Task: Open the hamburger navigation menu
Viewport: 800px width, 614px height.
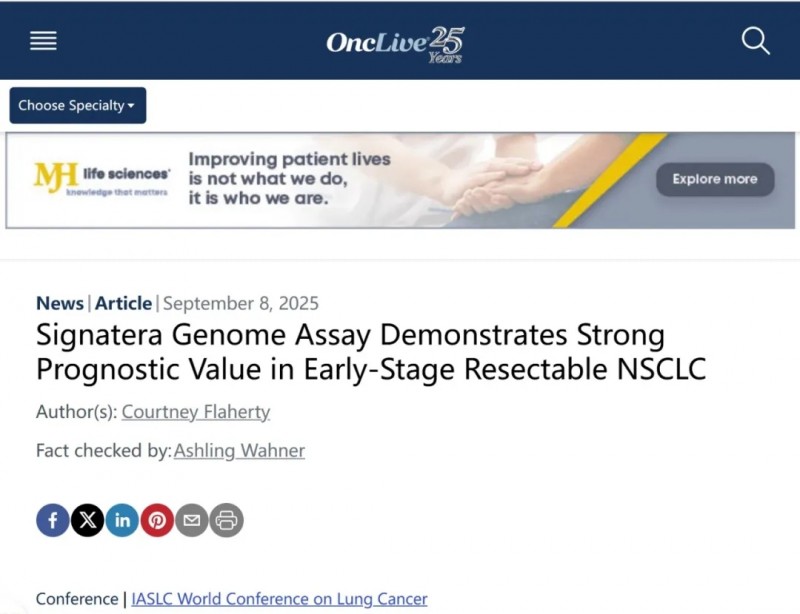Action: tap(43, 40)
